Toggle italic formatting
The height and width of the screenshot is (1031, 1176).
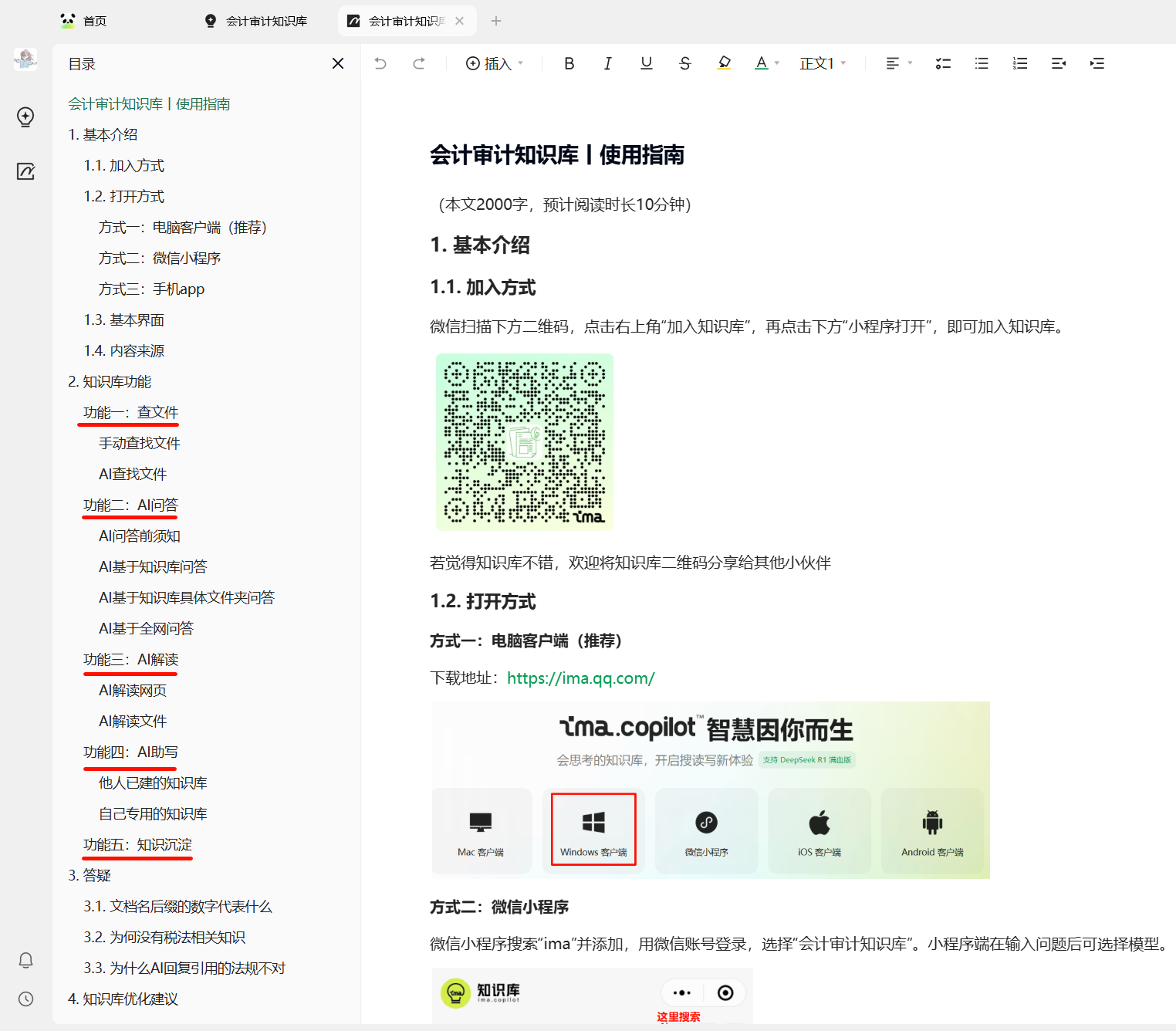(608, 63)
